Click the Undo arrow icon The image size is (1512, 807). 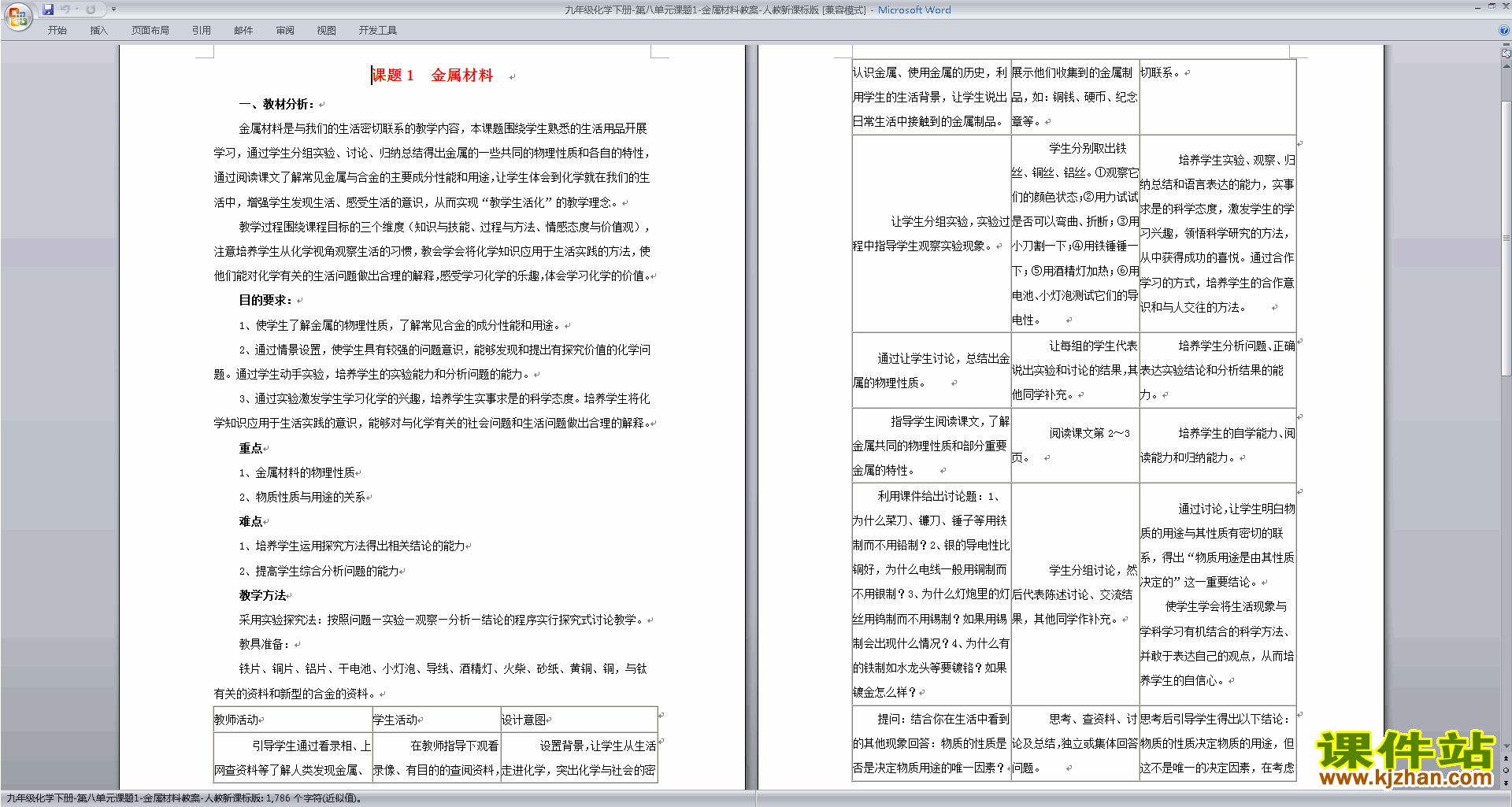[65, 9]
